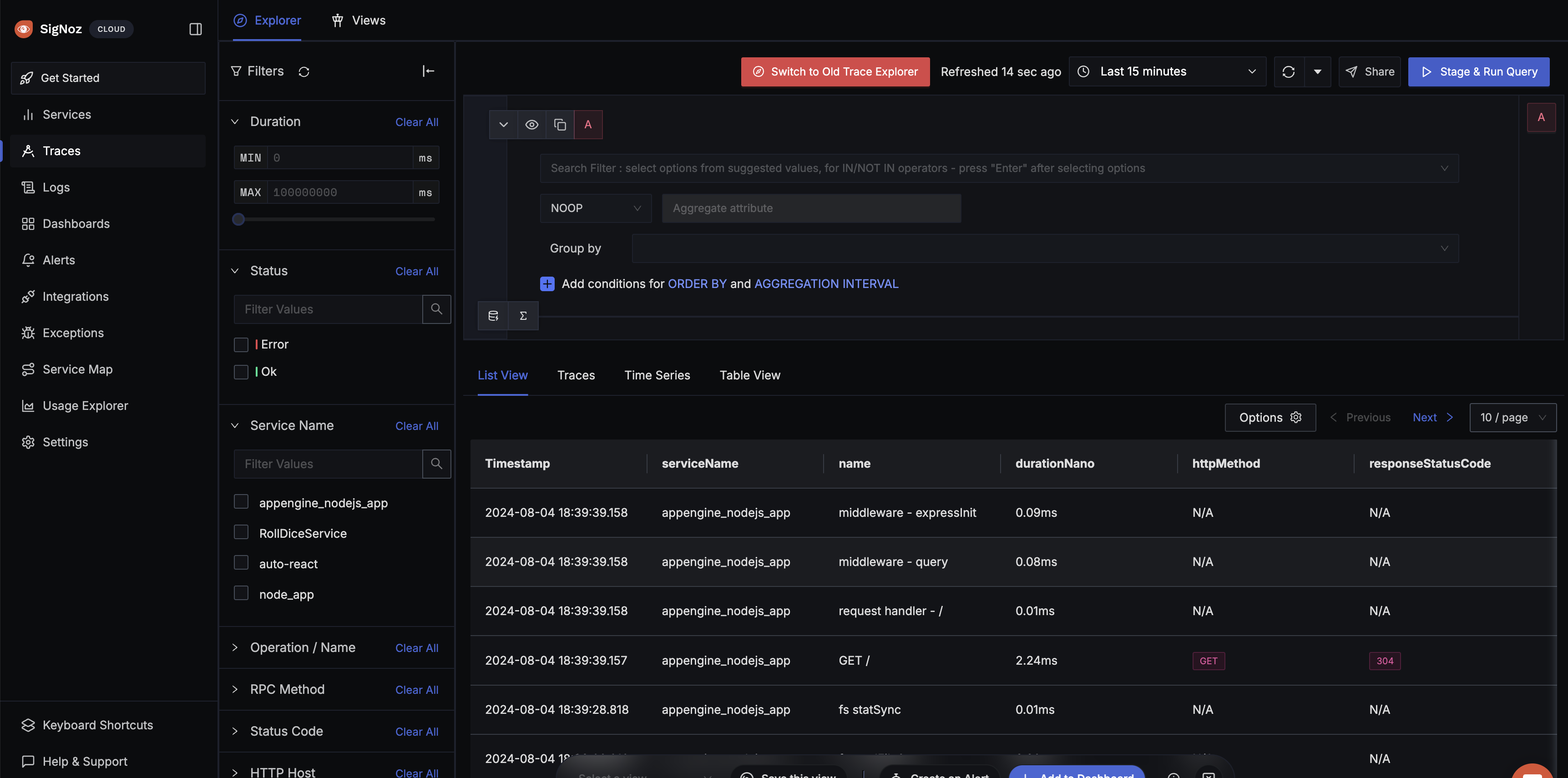Click the SigNoz logo icon
1568x778 pixels.
pos(24,29)
